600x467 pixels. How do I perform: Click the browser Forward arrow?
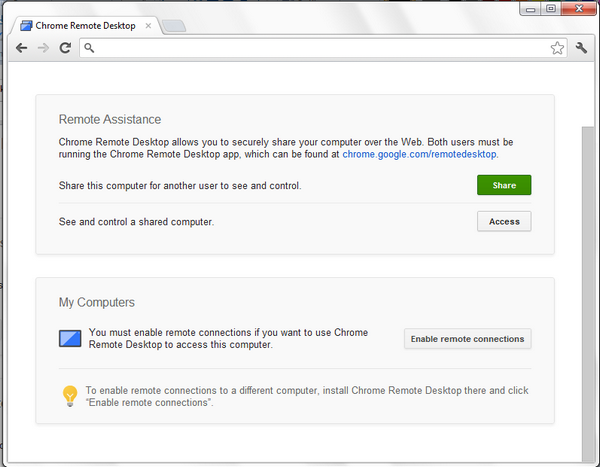(x=43, y=47)
